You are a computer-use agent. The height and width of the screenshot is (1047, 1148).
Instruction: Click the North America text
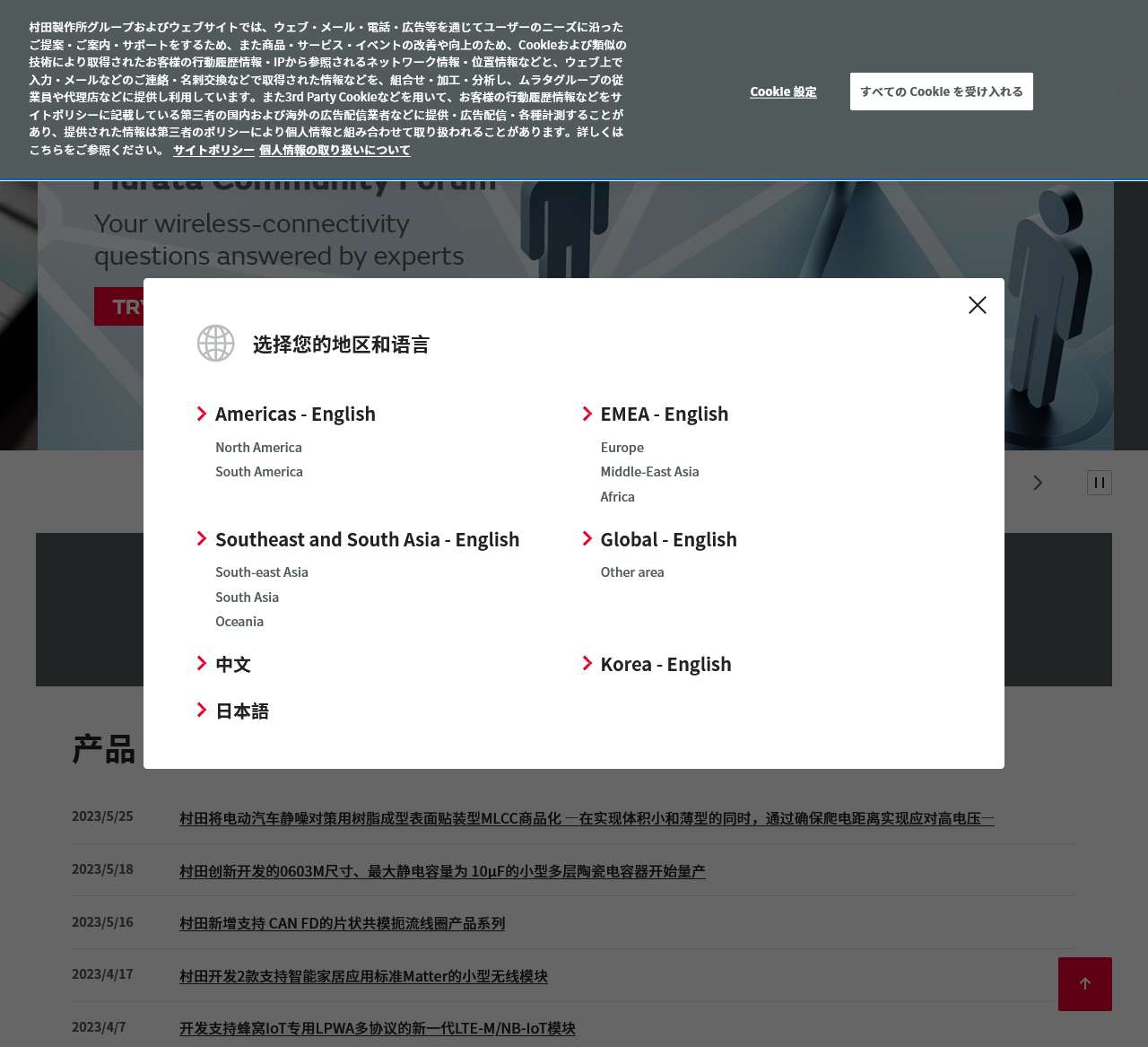point(258,447)
